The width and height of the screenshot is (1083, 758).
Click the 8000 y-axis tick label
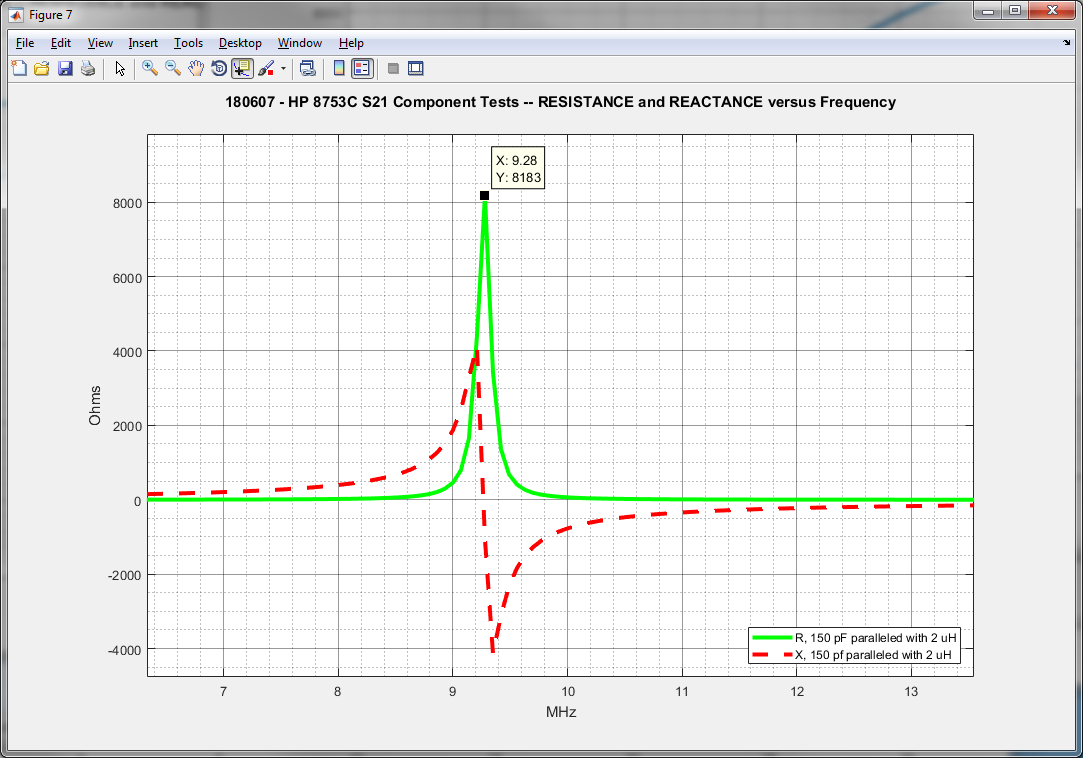click(x=128, y=203)
